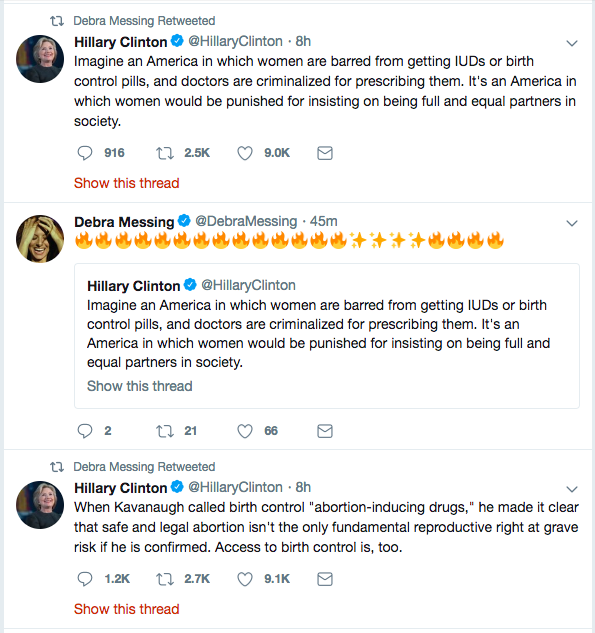This screenshot has width=595, height=633.
Task: Reply to the Kavanaugh tweet with 1.2K replies
Action: 85,579
